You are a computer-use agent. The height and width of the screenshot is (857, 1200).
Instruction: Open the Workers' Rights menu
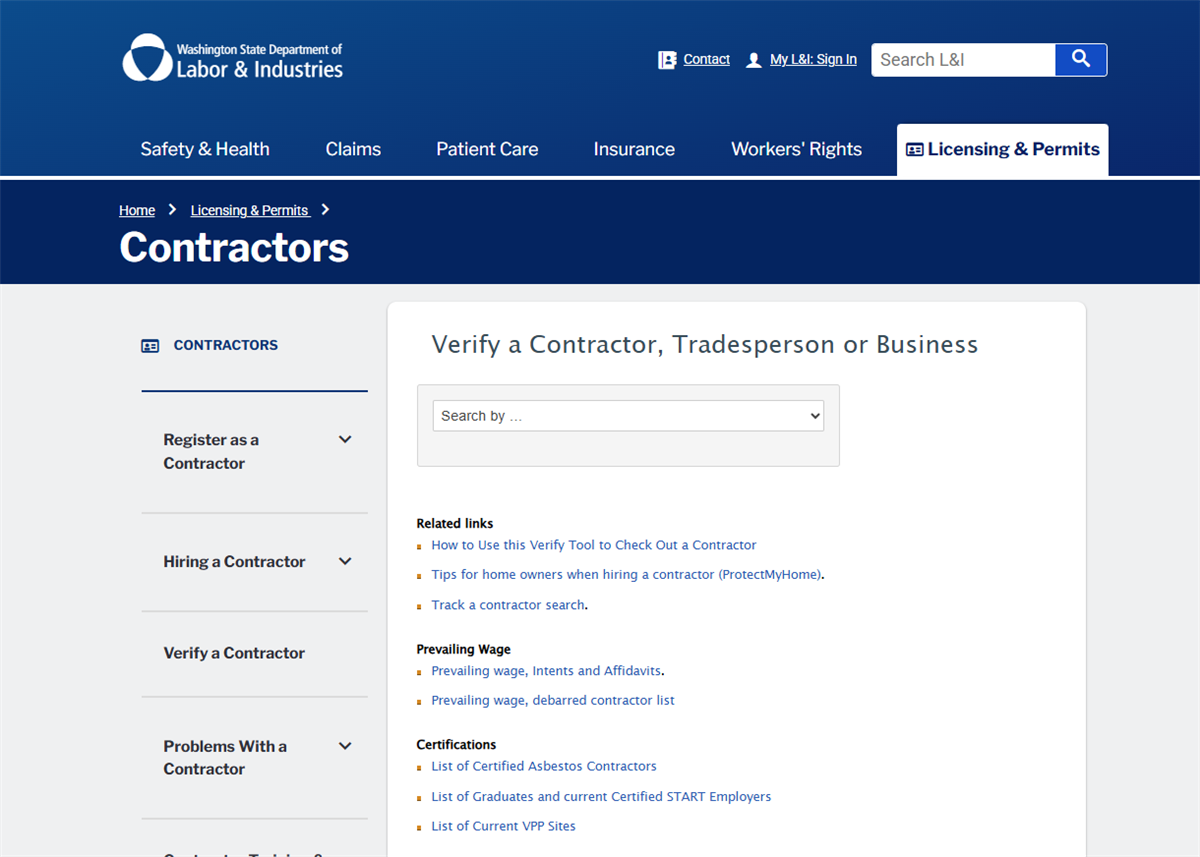pos(796,148)
